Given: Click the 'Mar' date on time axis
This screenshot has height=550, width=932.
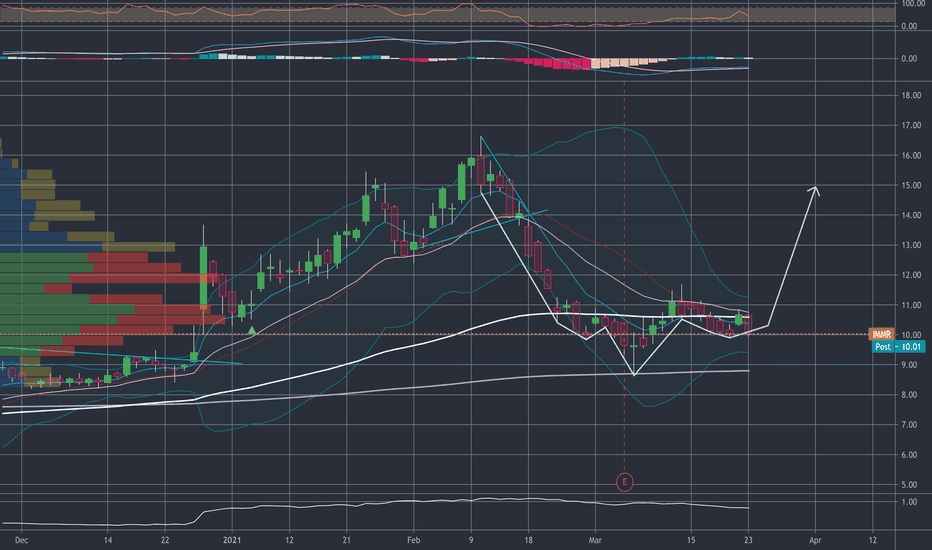Looking at the screenshot, I should coord(595,540).
